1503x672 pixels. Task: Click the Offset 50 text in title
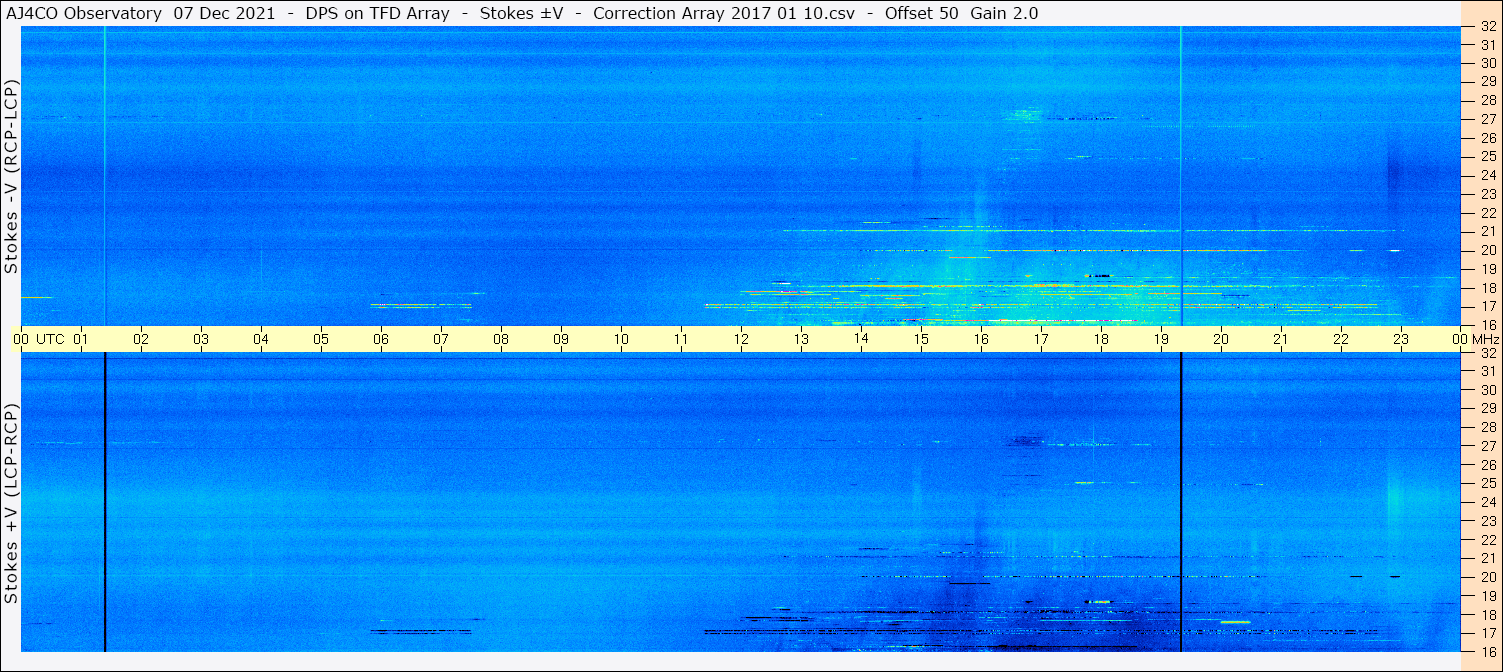click(x=922, y=13)
